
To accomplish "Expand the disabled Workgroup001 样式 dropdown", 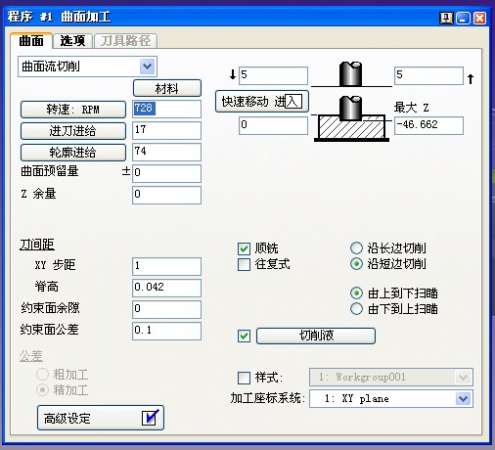I will coord(463,377).
